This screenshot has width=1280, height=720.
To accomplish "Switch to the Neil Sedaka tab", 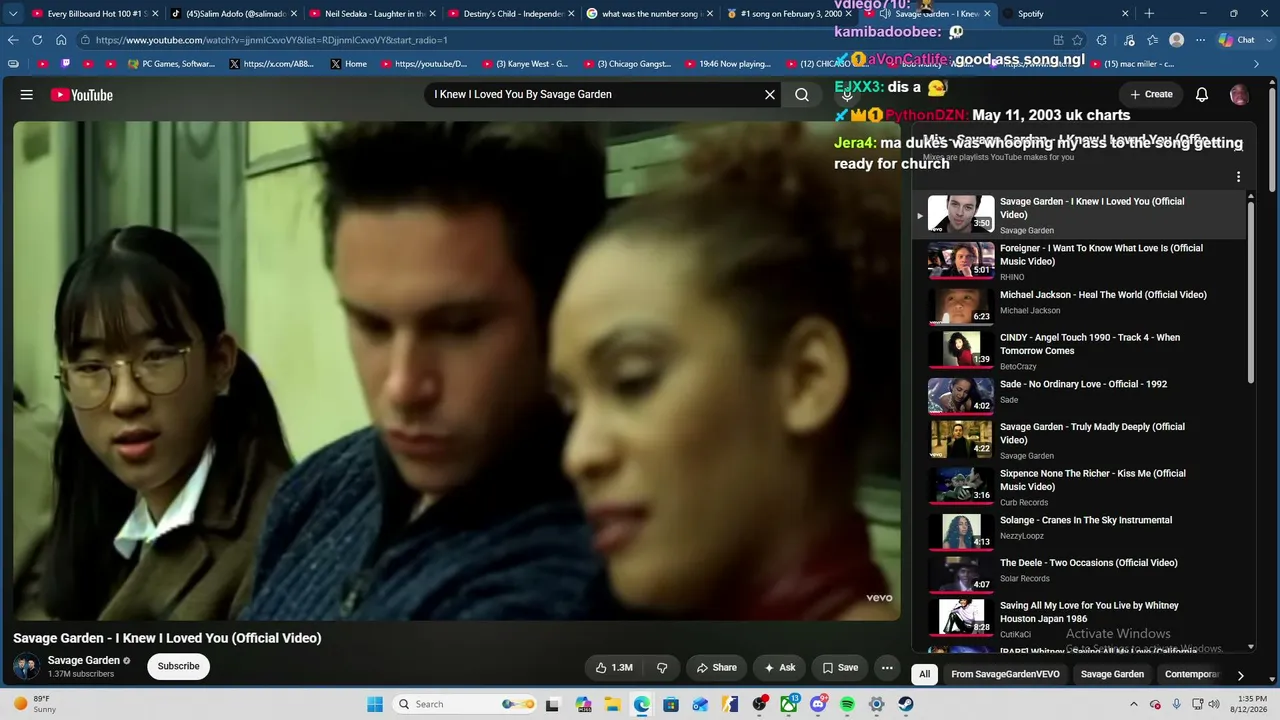I will 371,14.
